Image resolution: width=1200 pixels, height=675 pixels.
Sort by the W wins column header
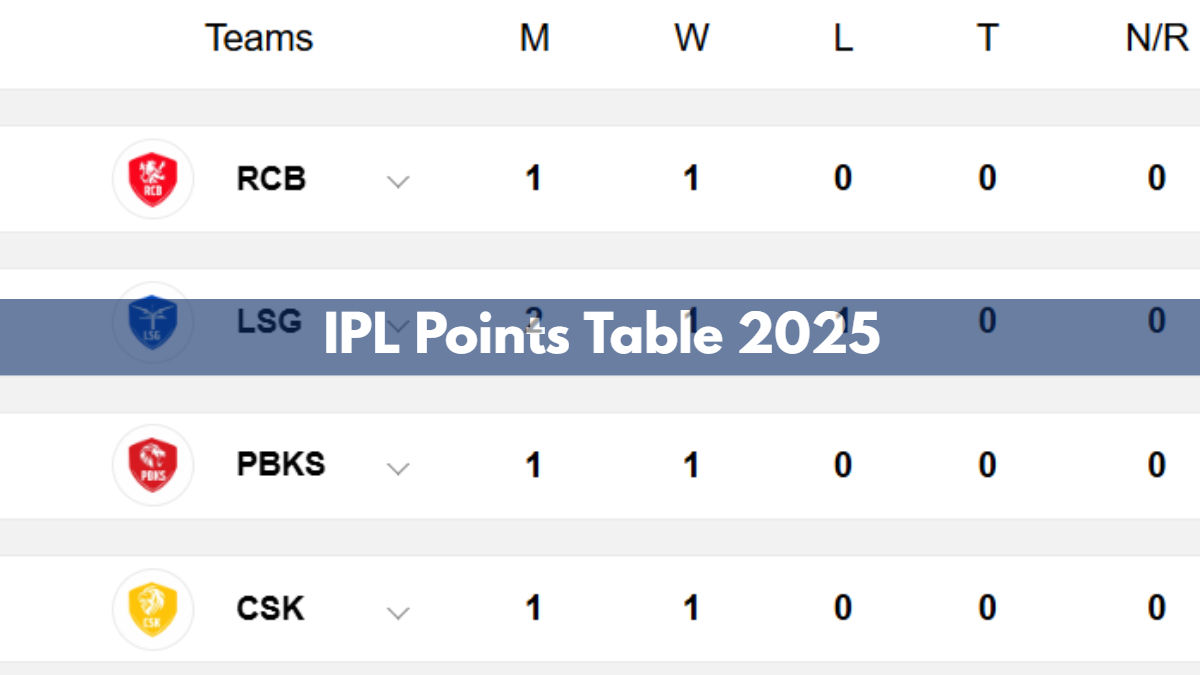pyautogui.click(x=691, y=38)
